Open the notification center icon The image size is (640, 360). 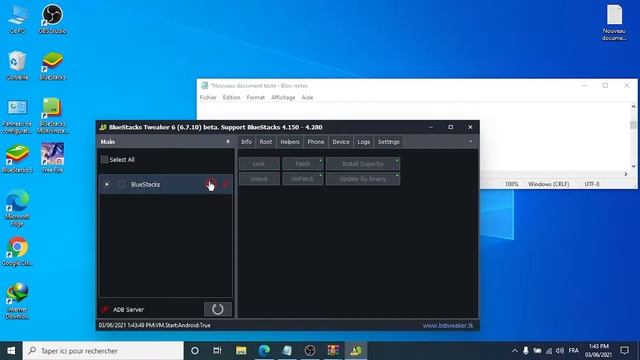tap(624, 351)
